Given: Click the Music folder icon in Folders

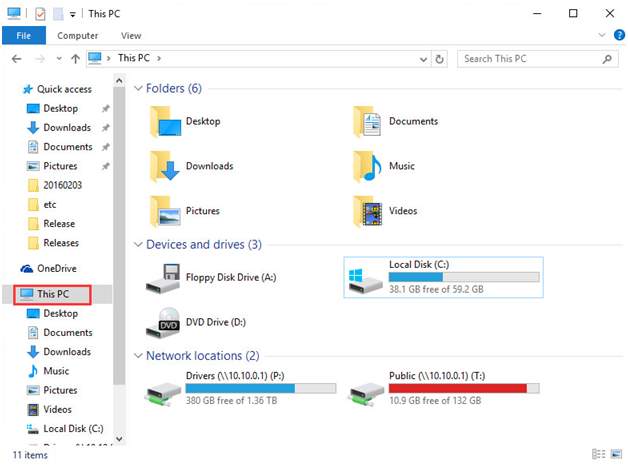Looking at the screenshot, I should click(368, 166).
